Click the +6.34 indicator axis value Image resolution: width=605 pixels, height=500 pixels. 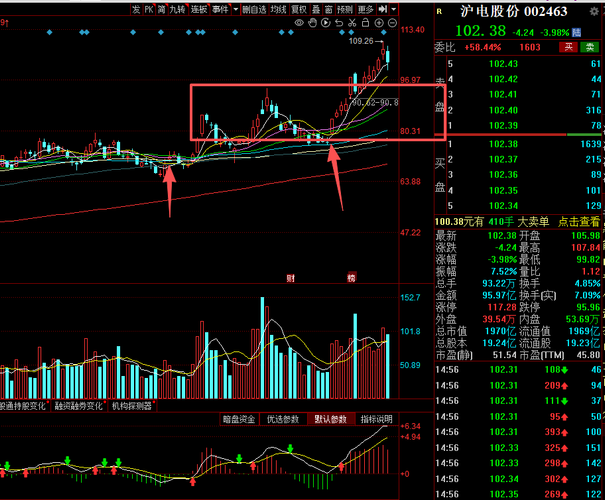coord(411,426)
